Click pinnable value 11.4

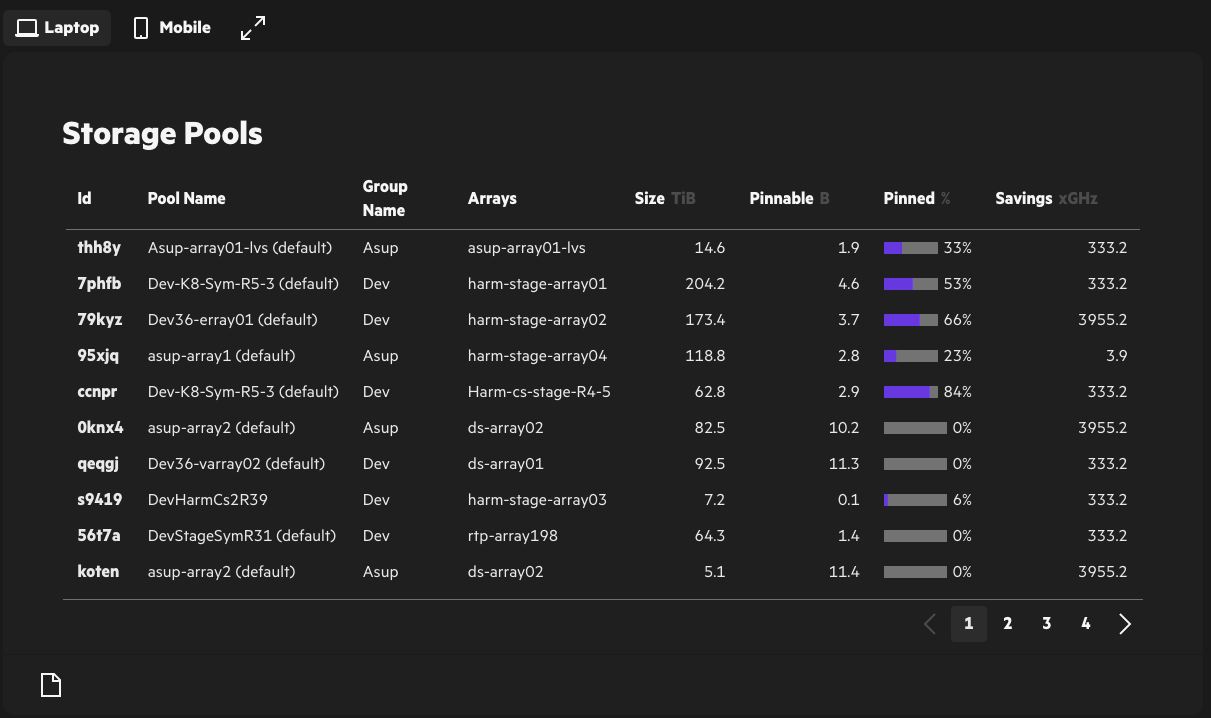tap(844, 571)
